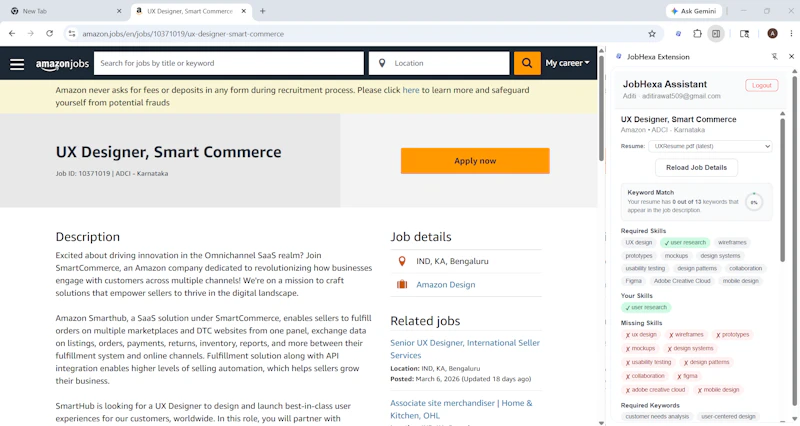Screen dimensions: 800x426
Task: Switch to the New Tab tab
Action: click(66, 11)
